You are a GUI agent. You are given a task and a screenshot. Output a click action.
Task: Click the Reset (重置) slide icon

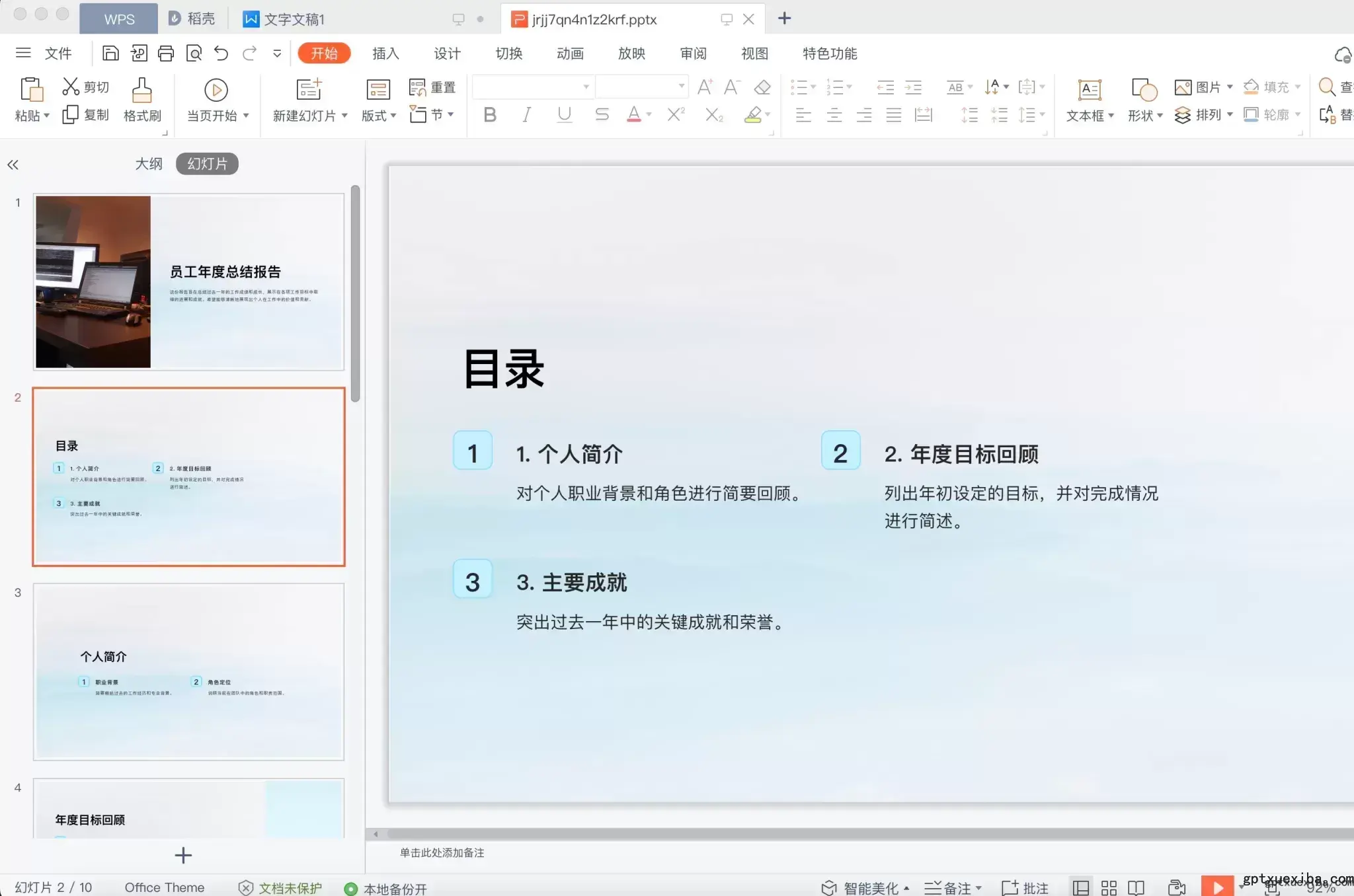coord(417,87)
